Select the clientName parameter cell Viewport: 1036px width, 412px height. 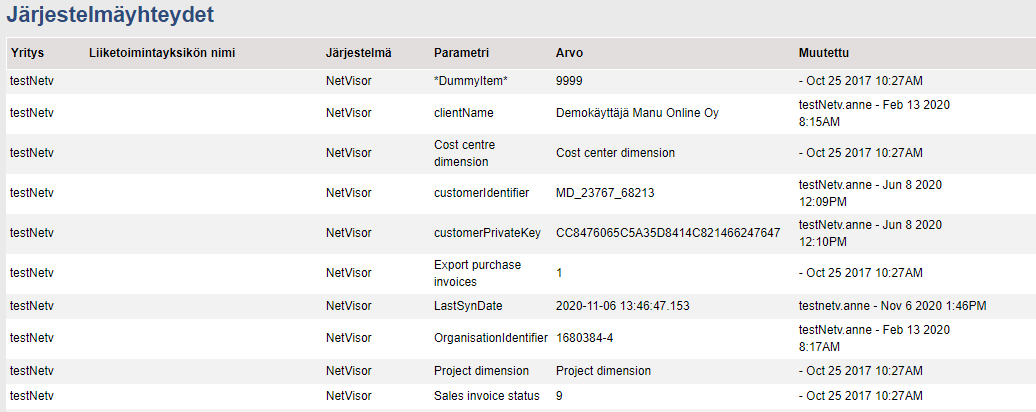(463, 113)
